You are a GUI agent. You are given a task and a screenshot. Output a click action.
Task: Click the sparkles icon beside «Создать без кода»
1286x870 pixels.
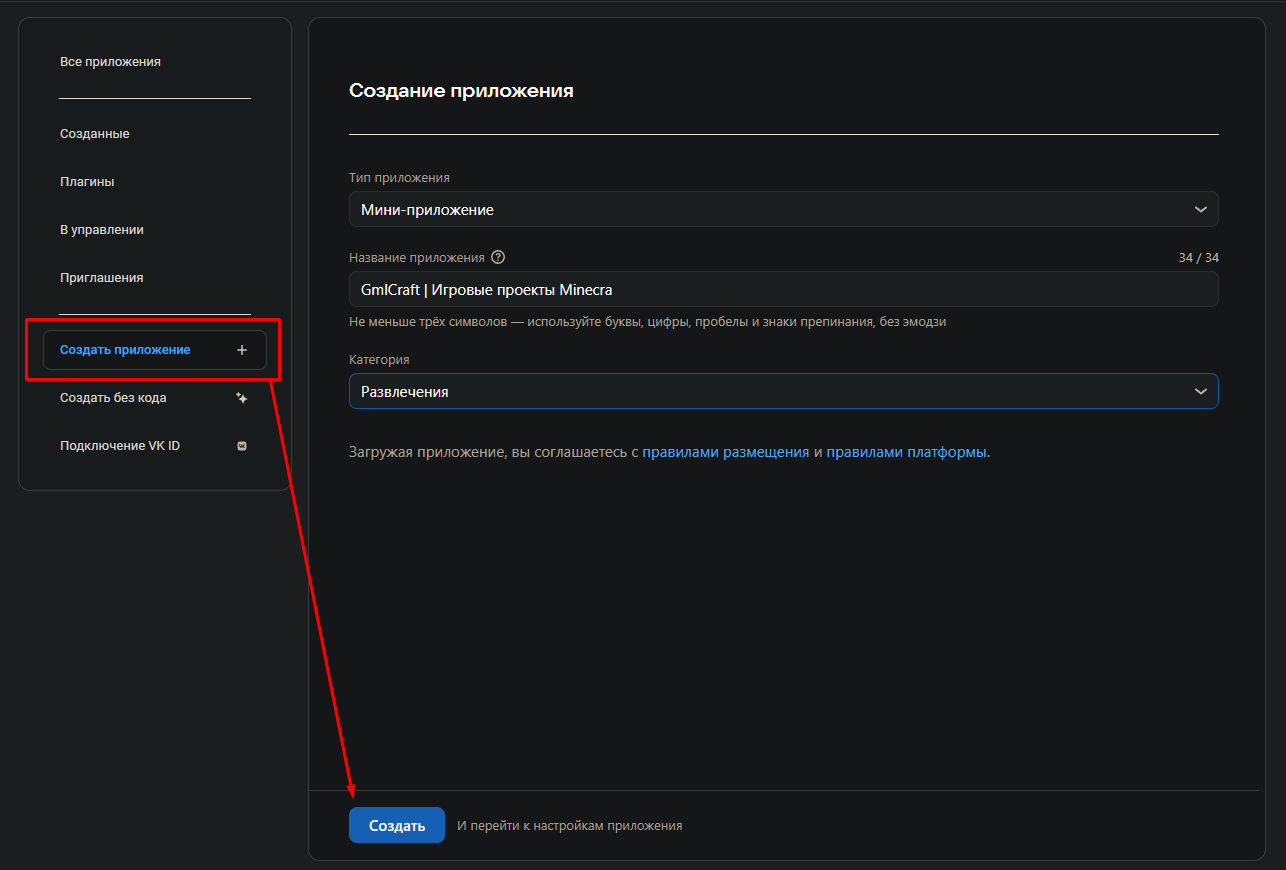tap(242, 397)
